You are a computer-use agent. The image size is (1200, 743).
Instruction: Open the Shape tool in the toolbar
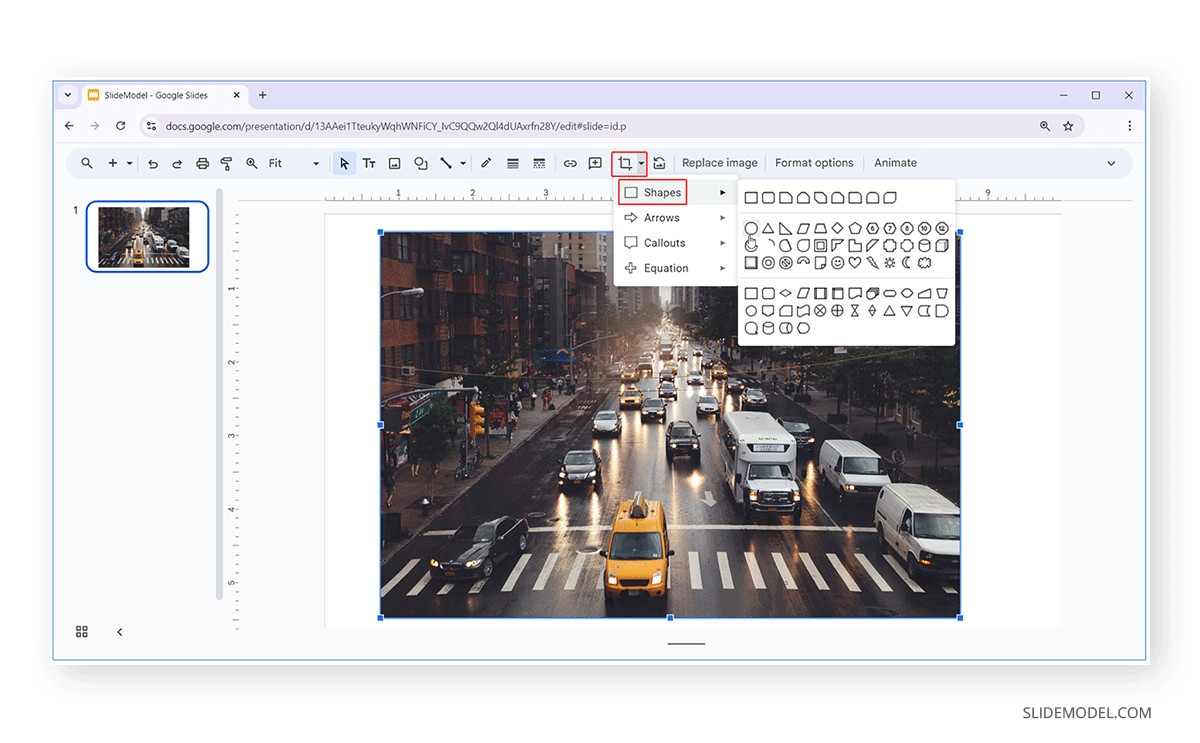click(x=421, y=163)
